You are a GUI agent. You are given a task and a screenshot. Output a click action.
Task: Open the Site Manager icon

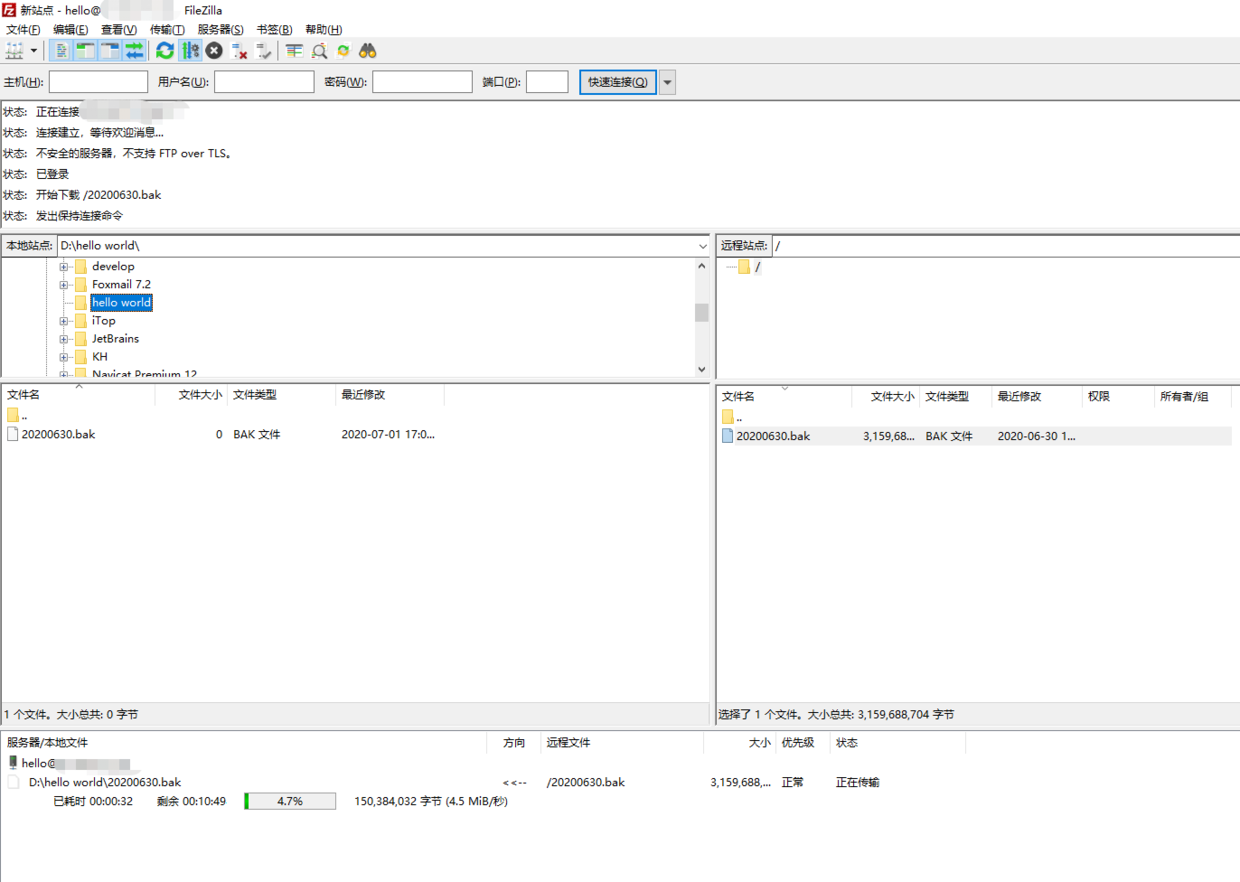15,51
